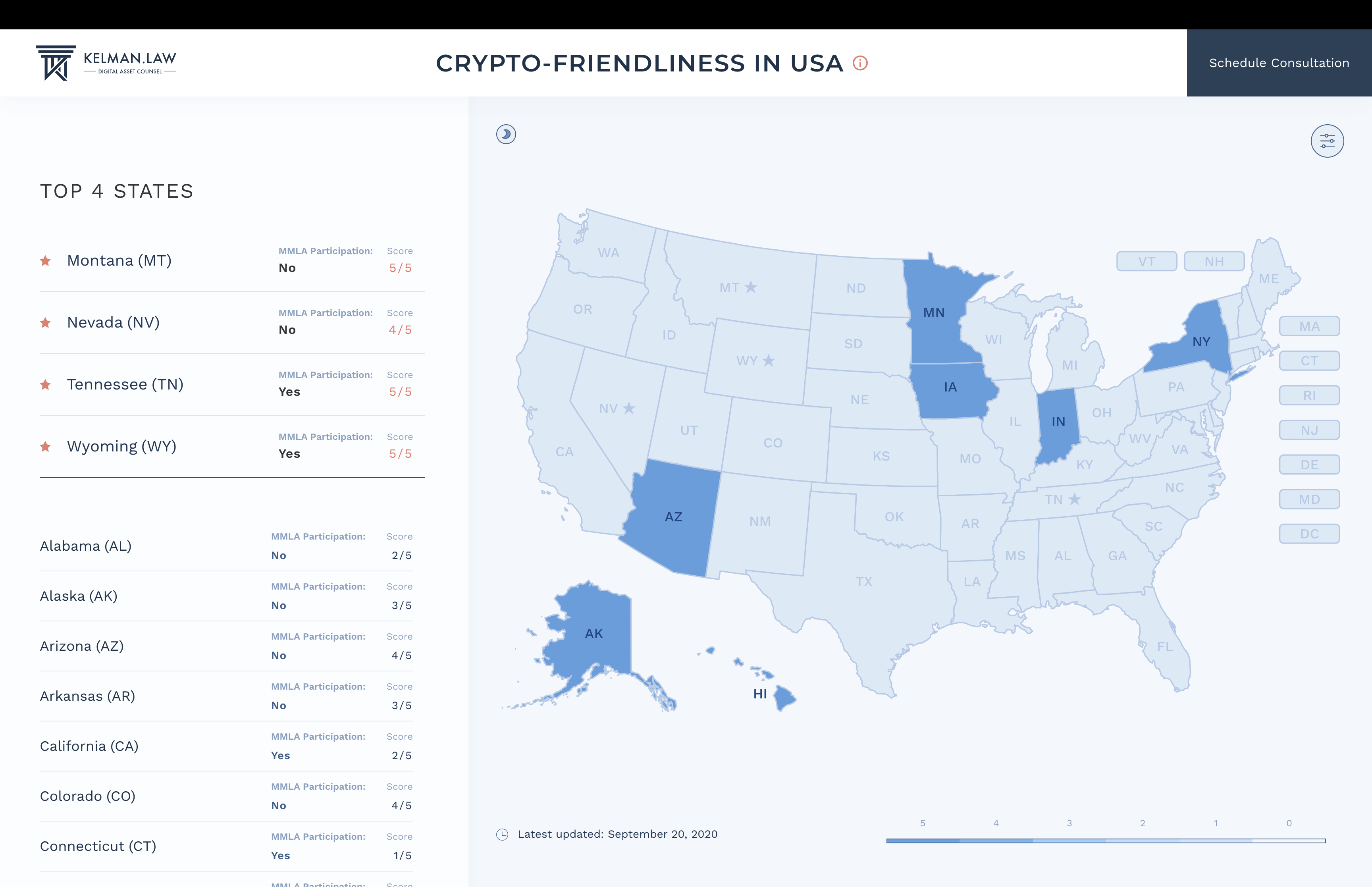
Task: Click the VT state button
Action: click(x=1146, y=262)
